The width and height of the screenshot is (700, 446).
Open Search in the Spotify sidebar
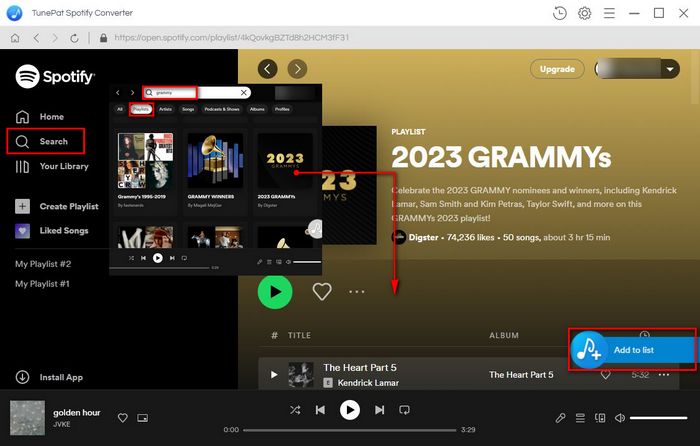(42, 142)
